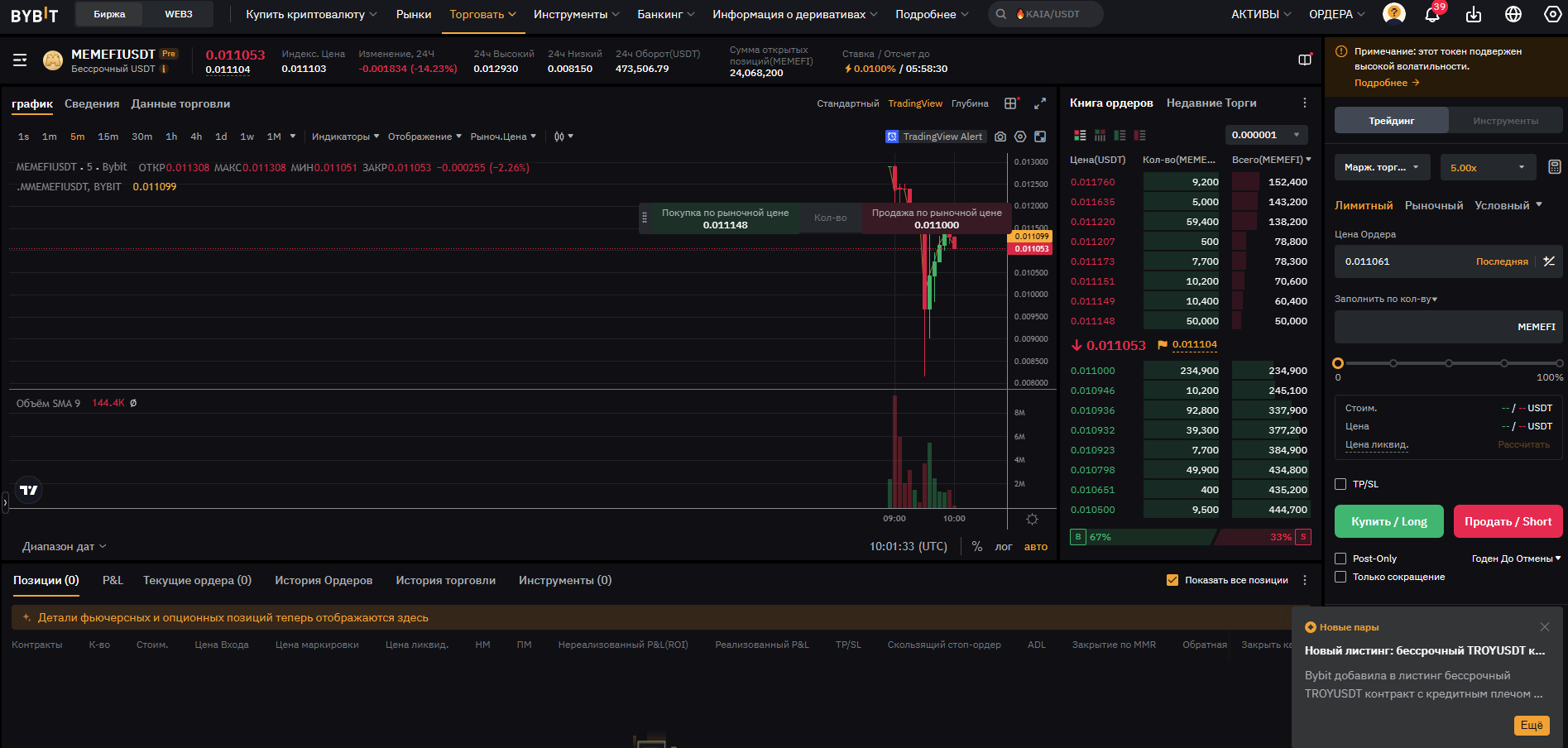The height and width of the screenshot is (748, 1568).
Task: Enable the TP/SL checkbox
Action: coord(1340,484)
